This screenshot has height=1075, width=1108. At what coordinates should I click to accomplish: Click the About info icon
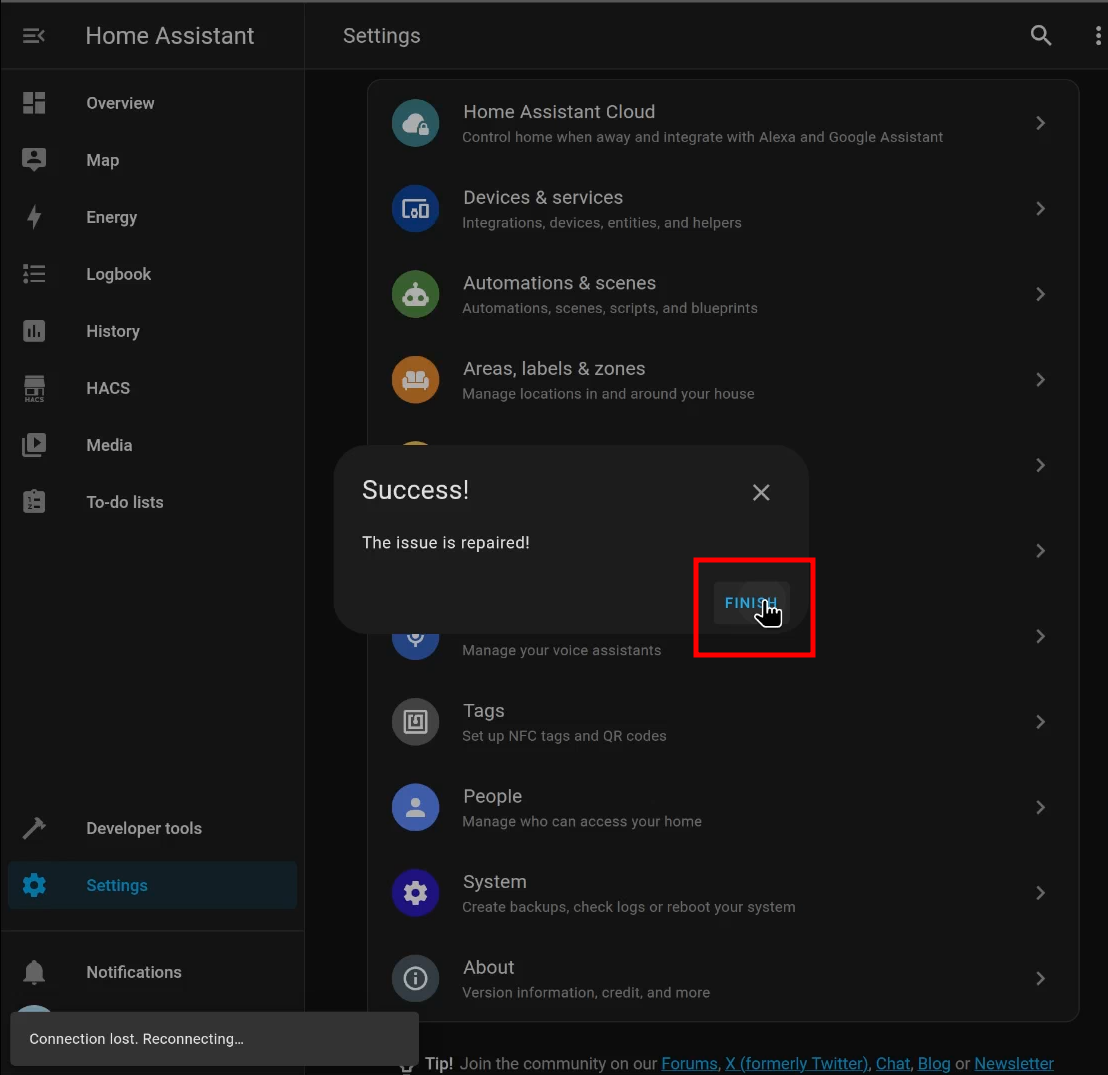(416, 978)
